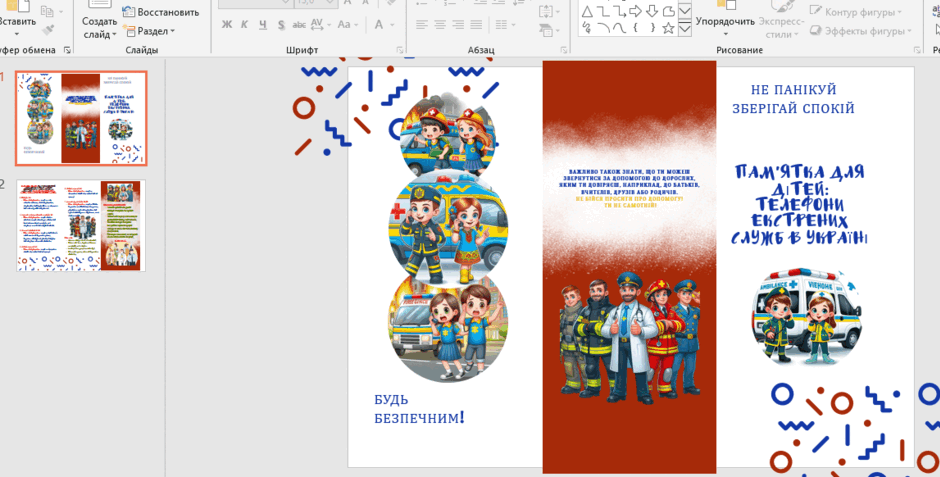Screen dimensions: 940x477
Task: Select the triangle shape
Action: [587, 11]
